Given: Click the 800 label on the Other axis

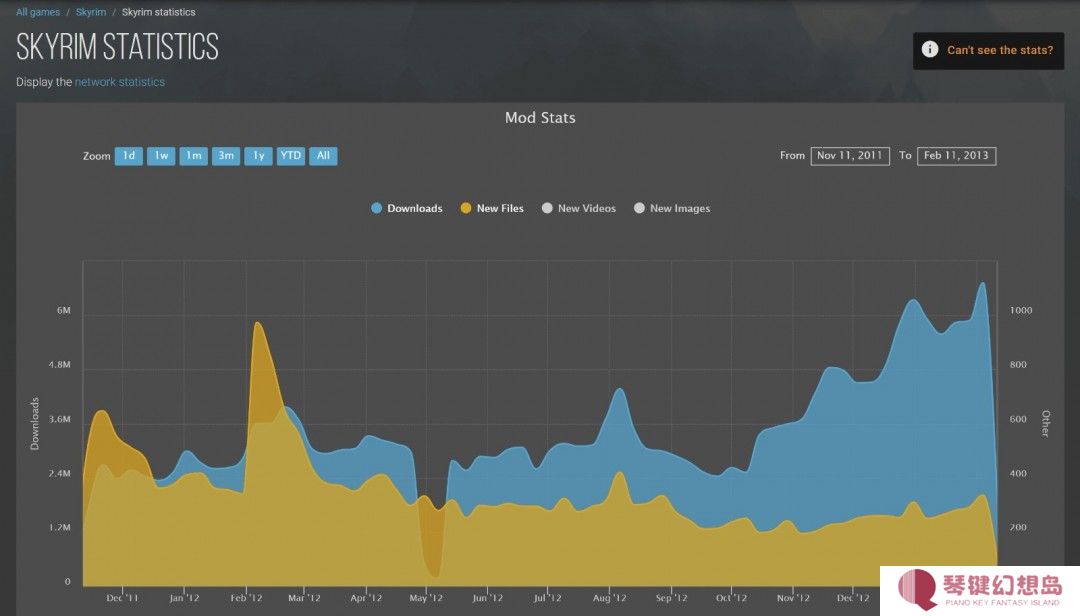Looking at the screenshot, I should pyautogui.click(x=1018, y=365).
